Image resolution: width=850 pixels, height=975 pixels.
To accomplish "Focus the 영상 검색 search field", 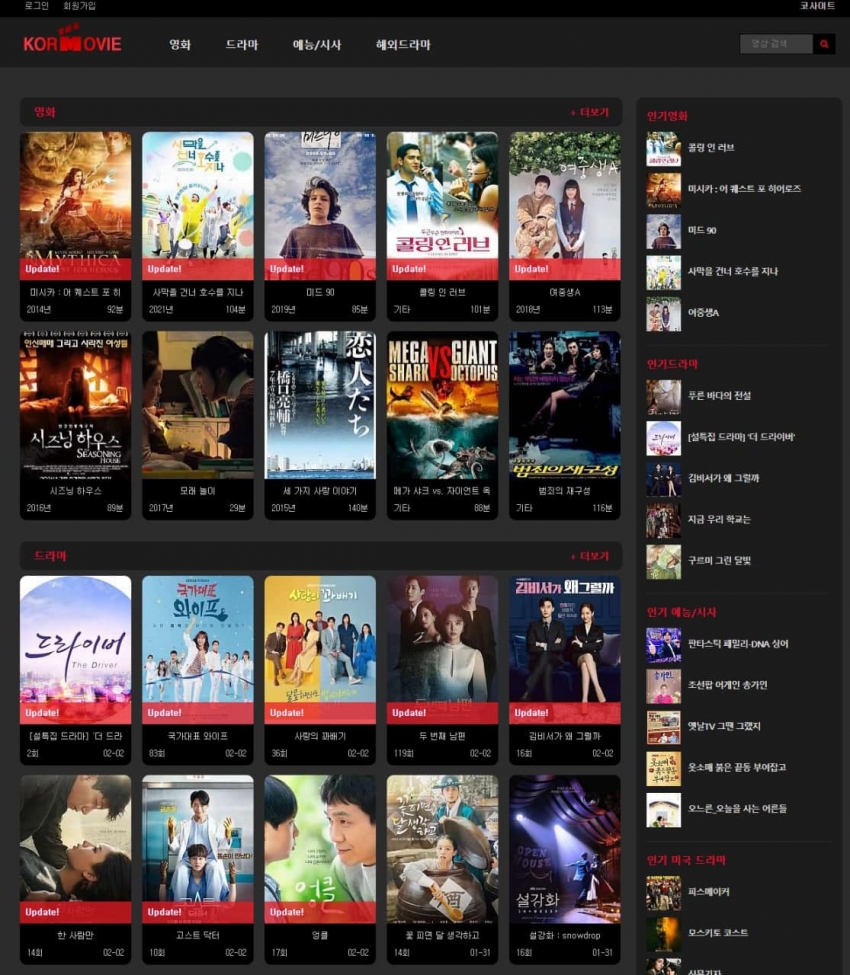I will pyautogui.click(x=776, y=44).
